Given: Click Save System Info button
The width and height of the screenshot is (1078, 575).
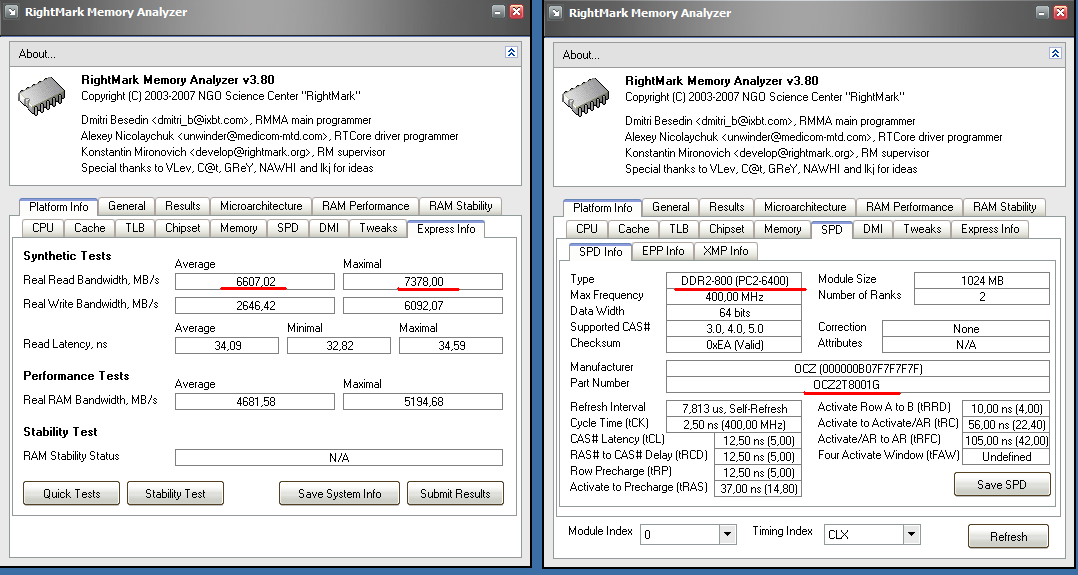Looking at the screenshot, I should click(340, 493).
